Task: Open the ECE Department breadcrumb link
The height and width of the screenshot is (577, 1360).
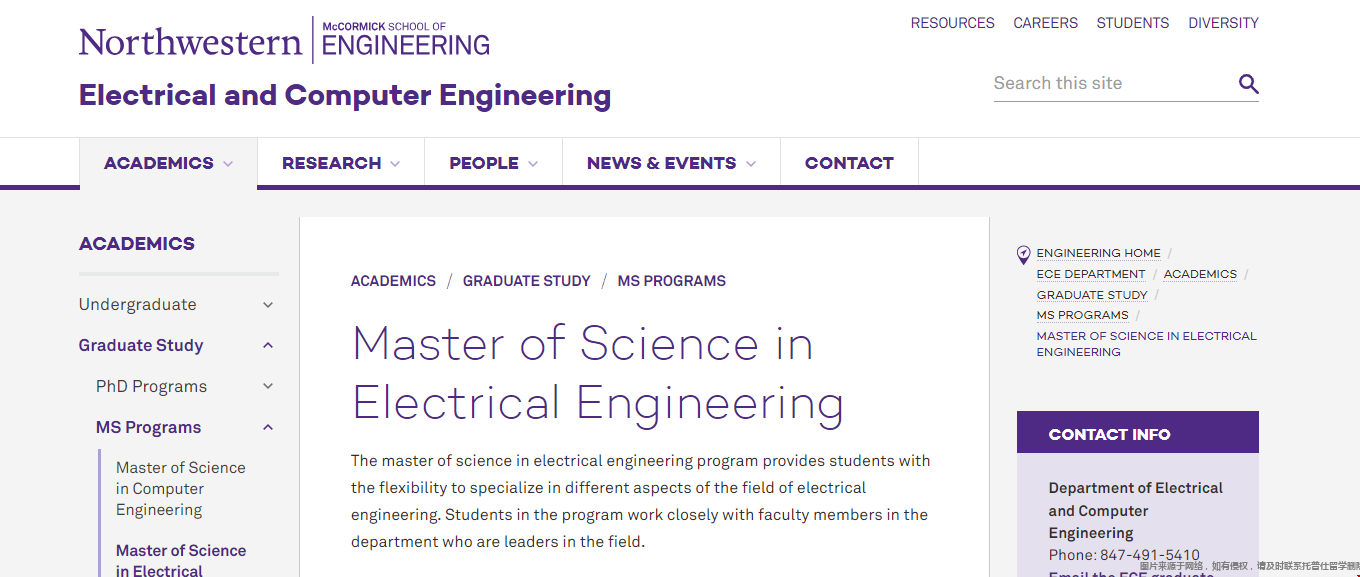Action: (1091, 274)
